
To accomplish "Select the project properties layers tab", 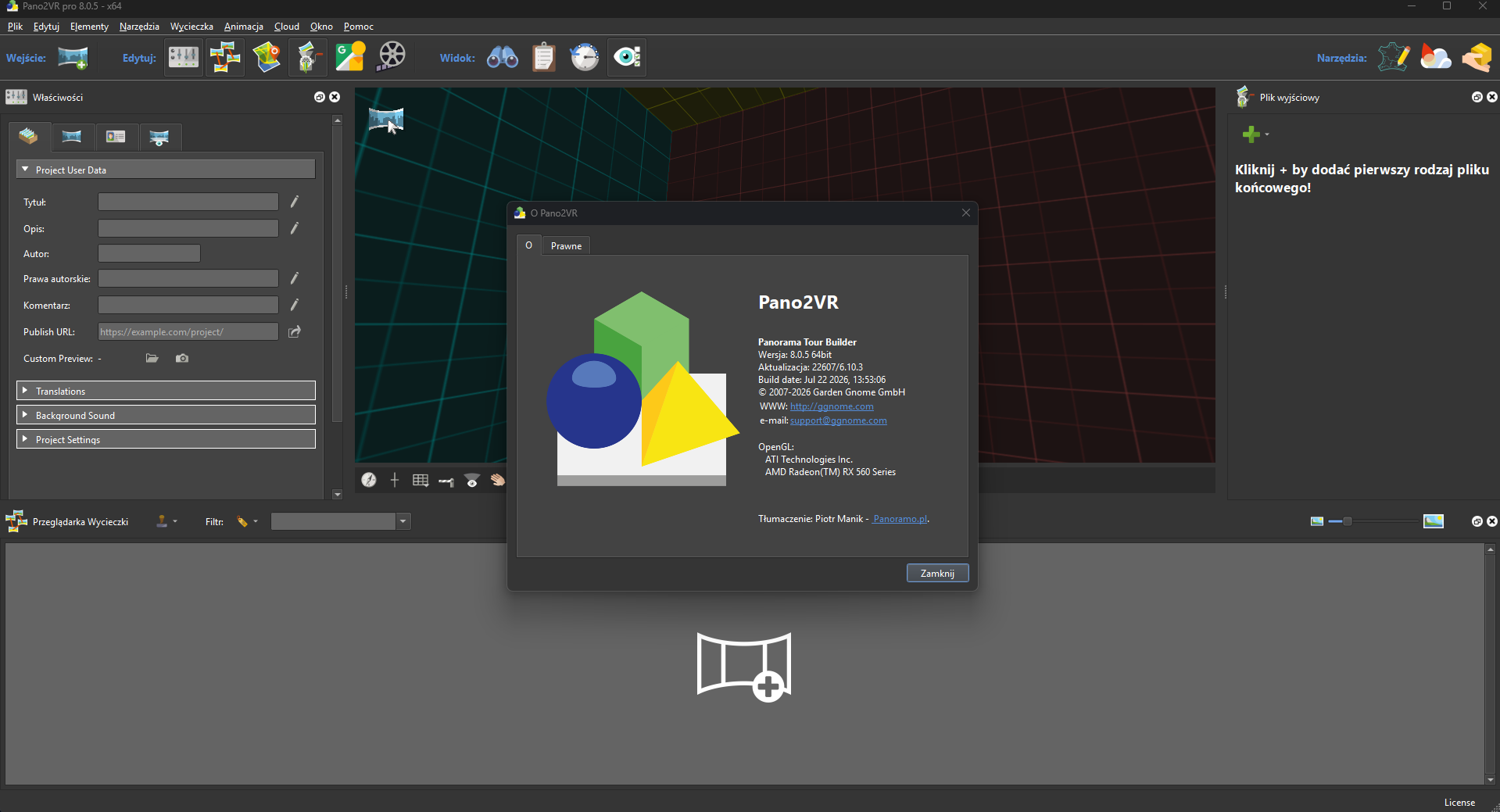I will (x=29, y=137).
